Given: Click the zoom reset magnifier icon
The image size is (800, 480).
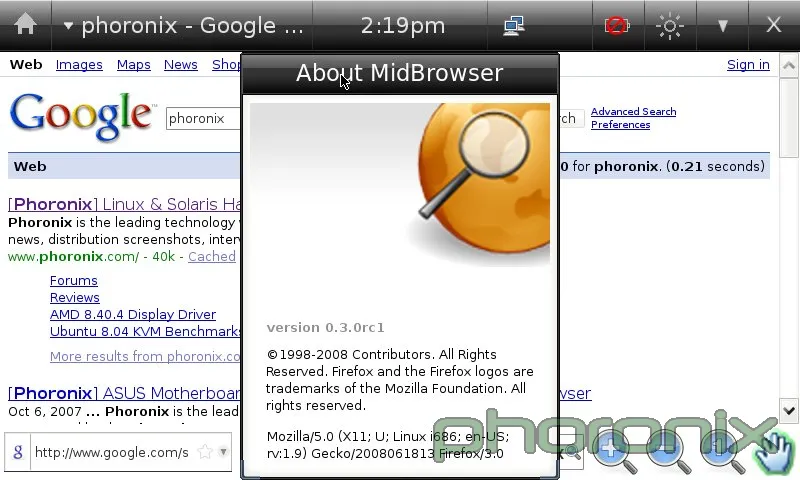Looking at the screenshot, I should (722, 451).
